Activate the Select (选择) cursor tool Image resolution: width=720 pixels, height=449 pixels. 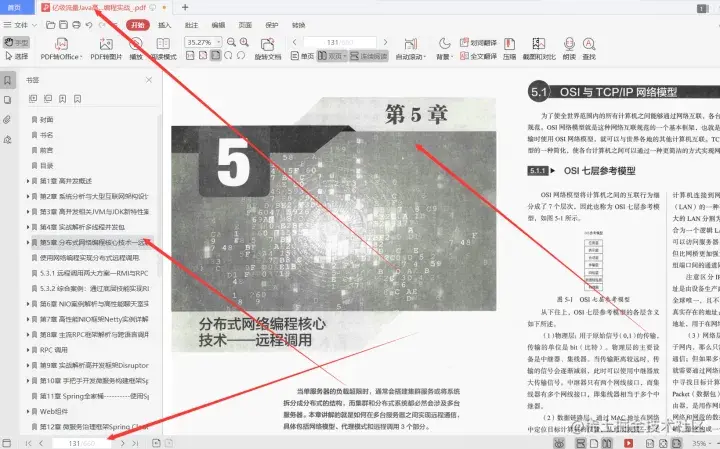(17, 56)
